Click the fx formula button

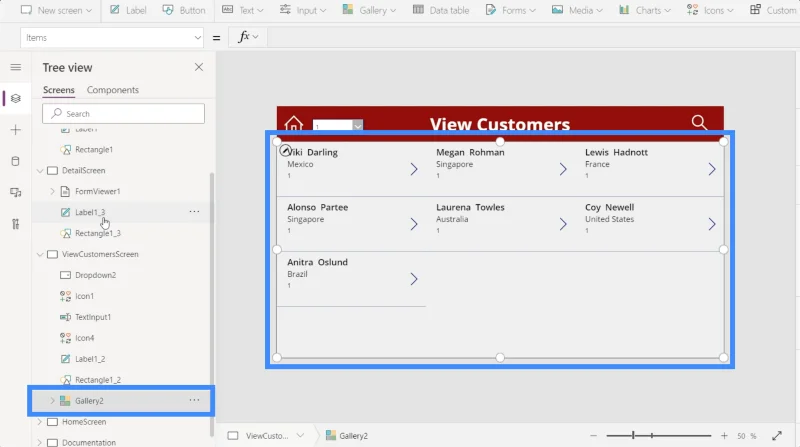[248, 37]
